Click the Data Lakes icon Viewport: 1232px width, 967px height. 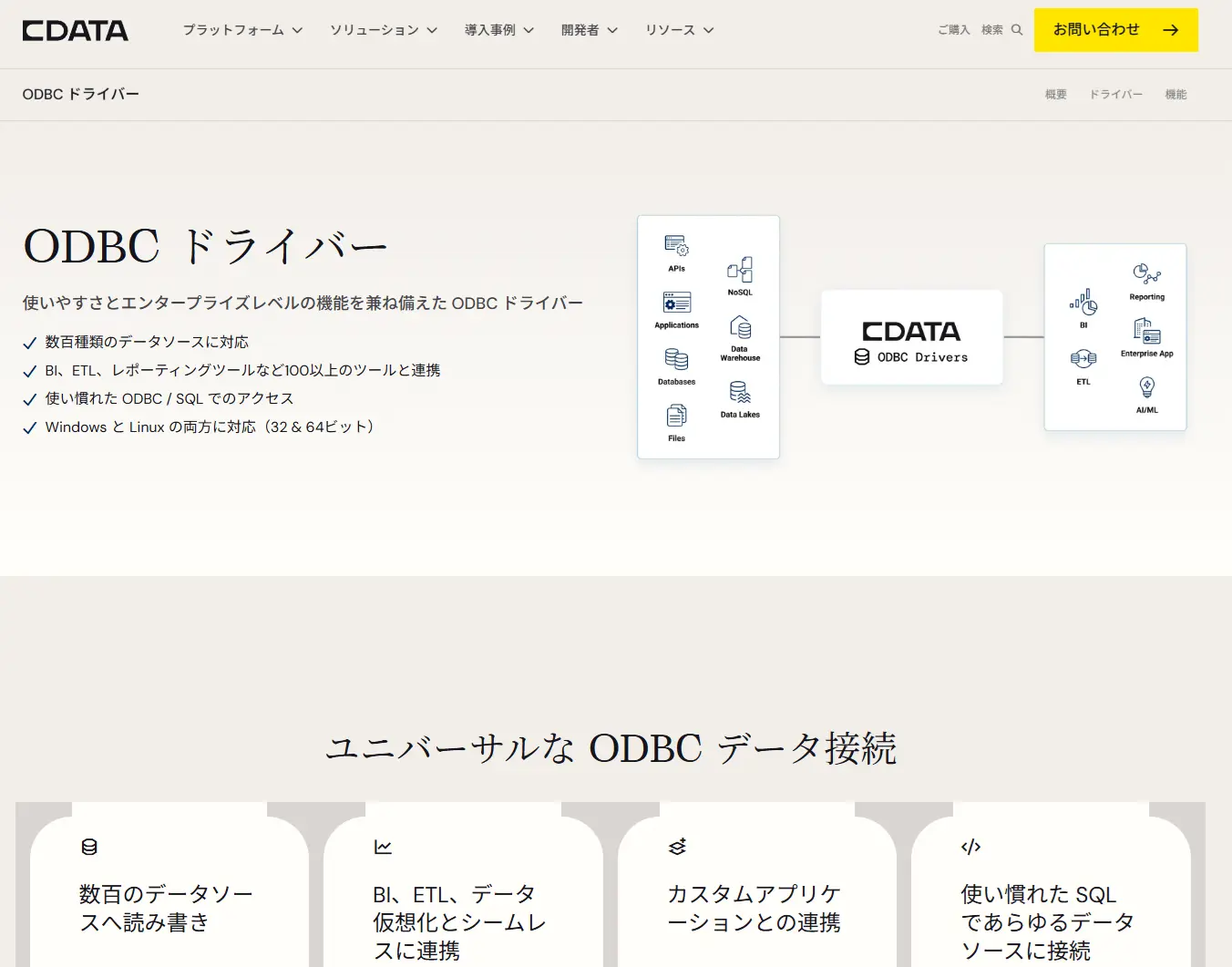click(x=740, y=392)
